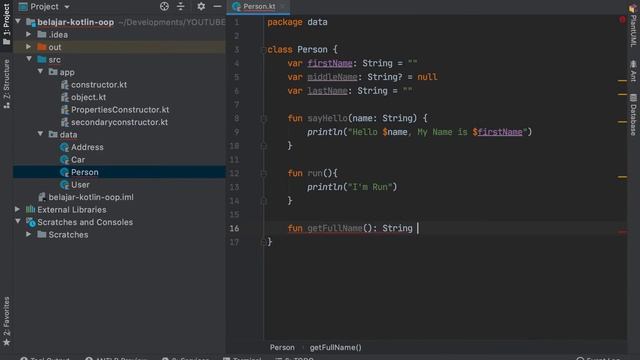Click the yellow warning stripe mark for line 12
640x360 pixels.
(622, 177)
